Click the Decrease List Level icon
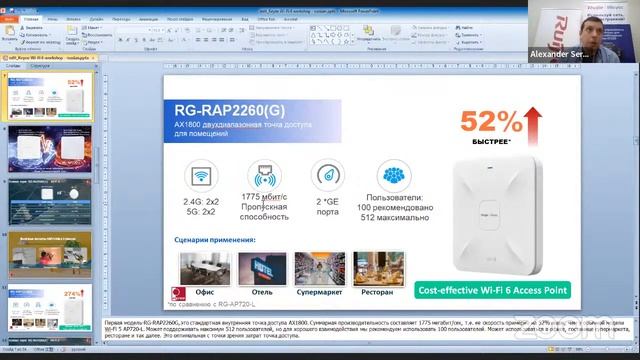640x360 pixels. tap(224, 31)
